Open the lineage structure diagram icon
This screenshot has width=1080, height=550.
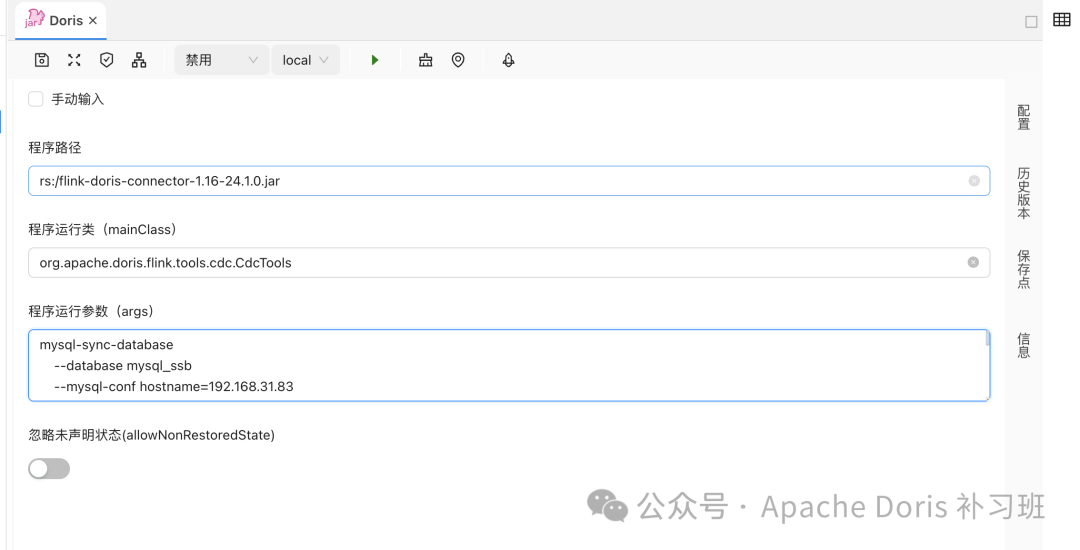click(139, 60)
